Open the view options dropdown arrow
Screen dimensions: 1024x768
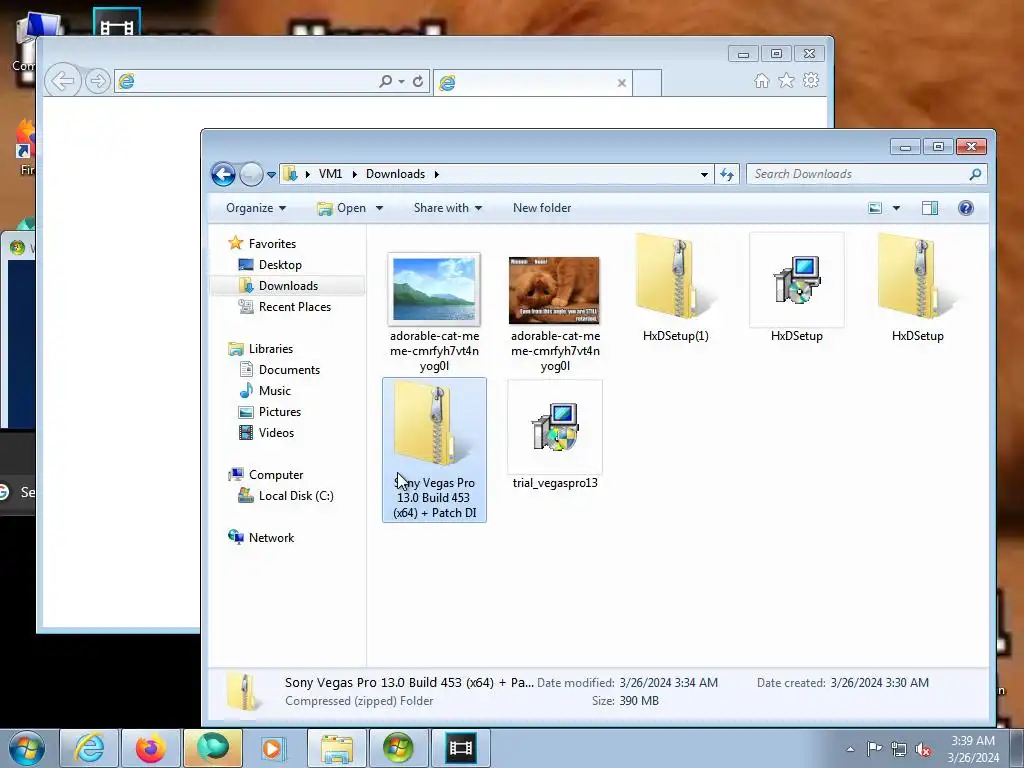point(896,208)
